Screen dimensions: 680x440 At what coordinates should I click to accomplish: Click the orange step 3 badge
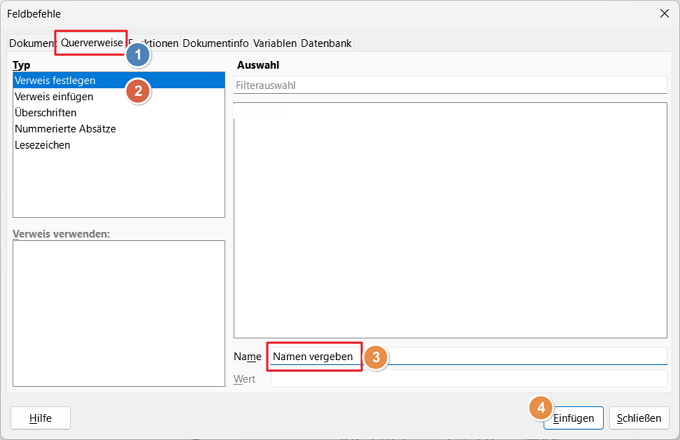[x=375, y=357]
